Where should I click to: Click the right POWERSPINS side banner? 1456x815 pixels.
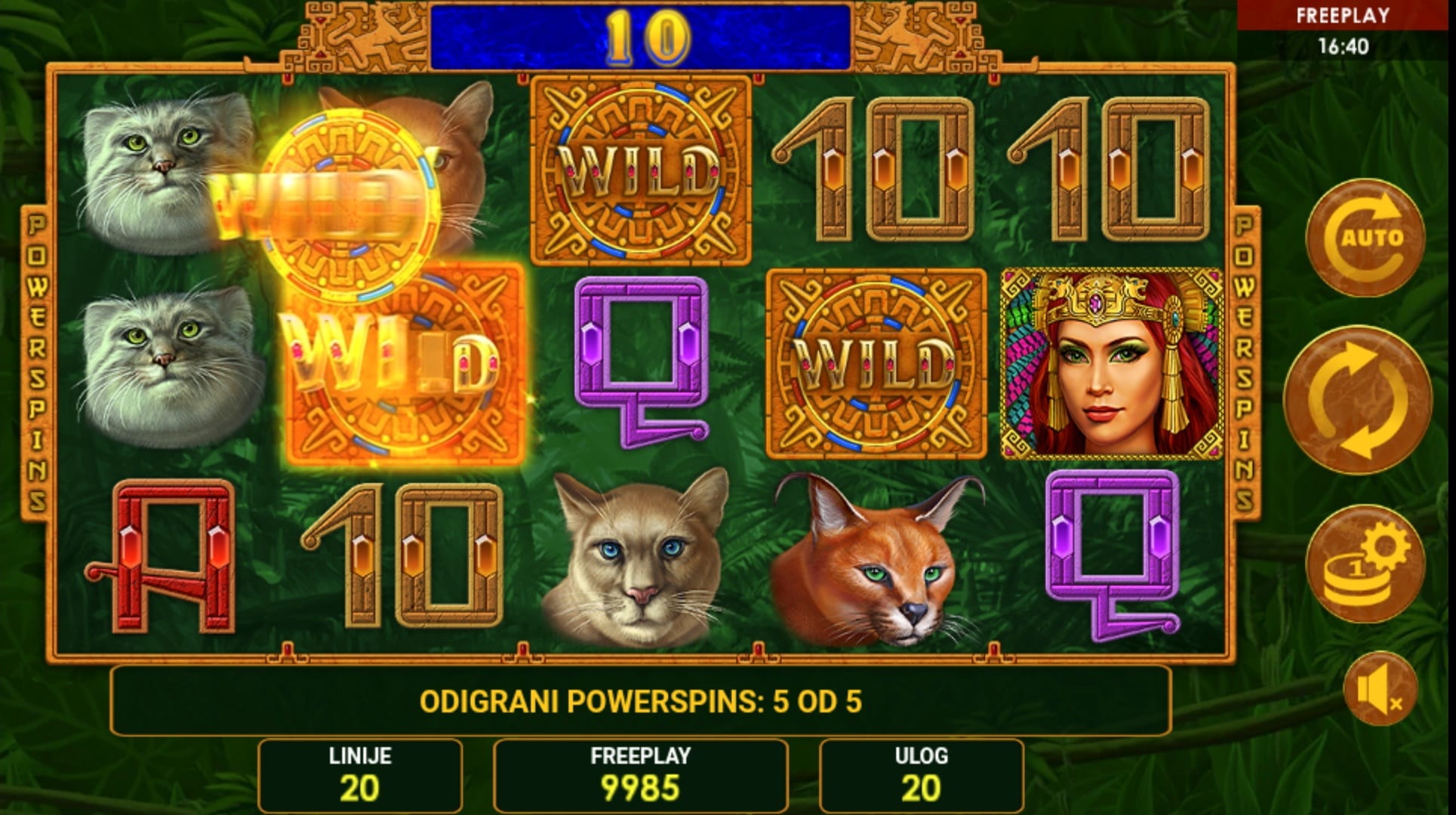[x=1244, y=362]
